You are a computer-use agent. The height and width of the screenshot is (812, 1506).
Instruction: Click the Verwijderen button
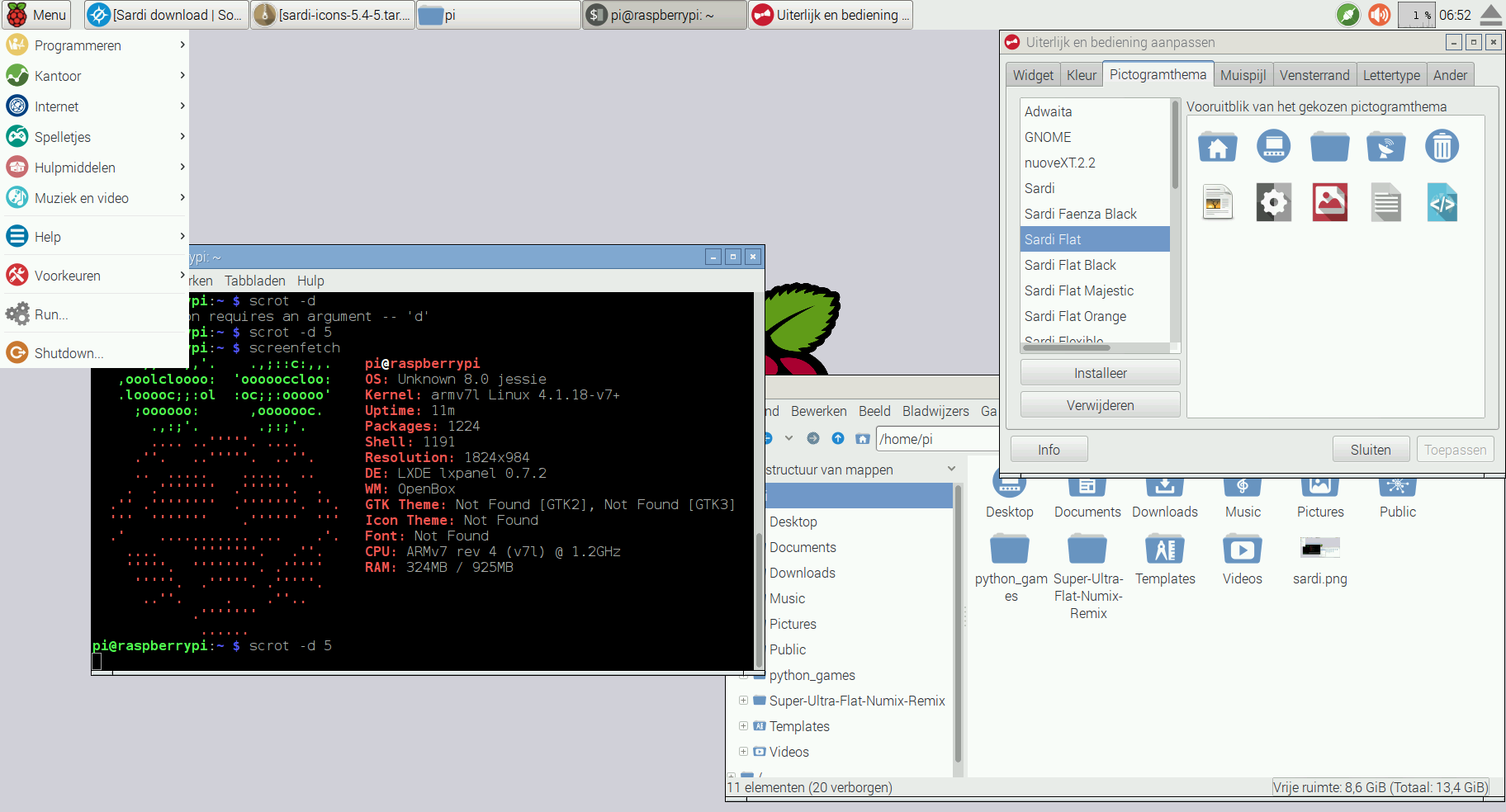click(x=1100, y=405)
